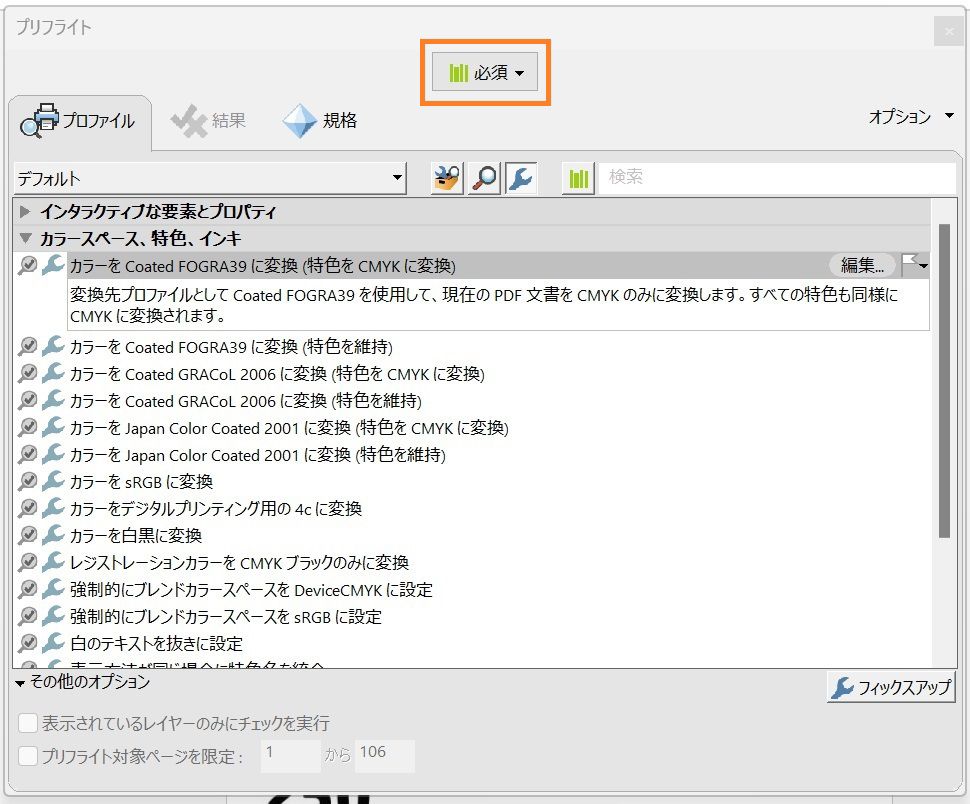
Task: Select カラーをデジタルプリンティング用の 4c に変換
Action: pyautogui.click(x=216, y=509)
